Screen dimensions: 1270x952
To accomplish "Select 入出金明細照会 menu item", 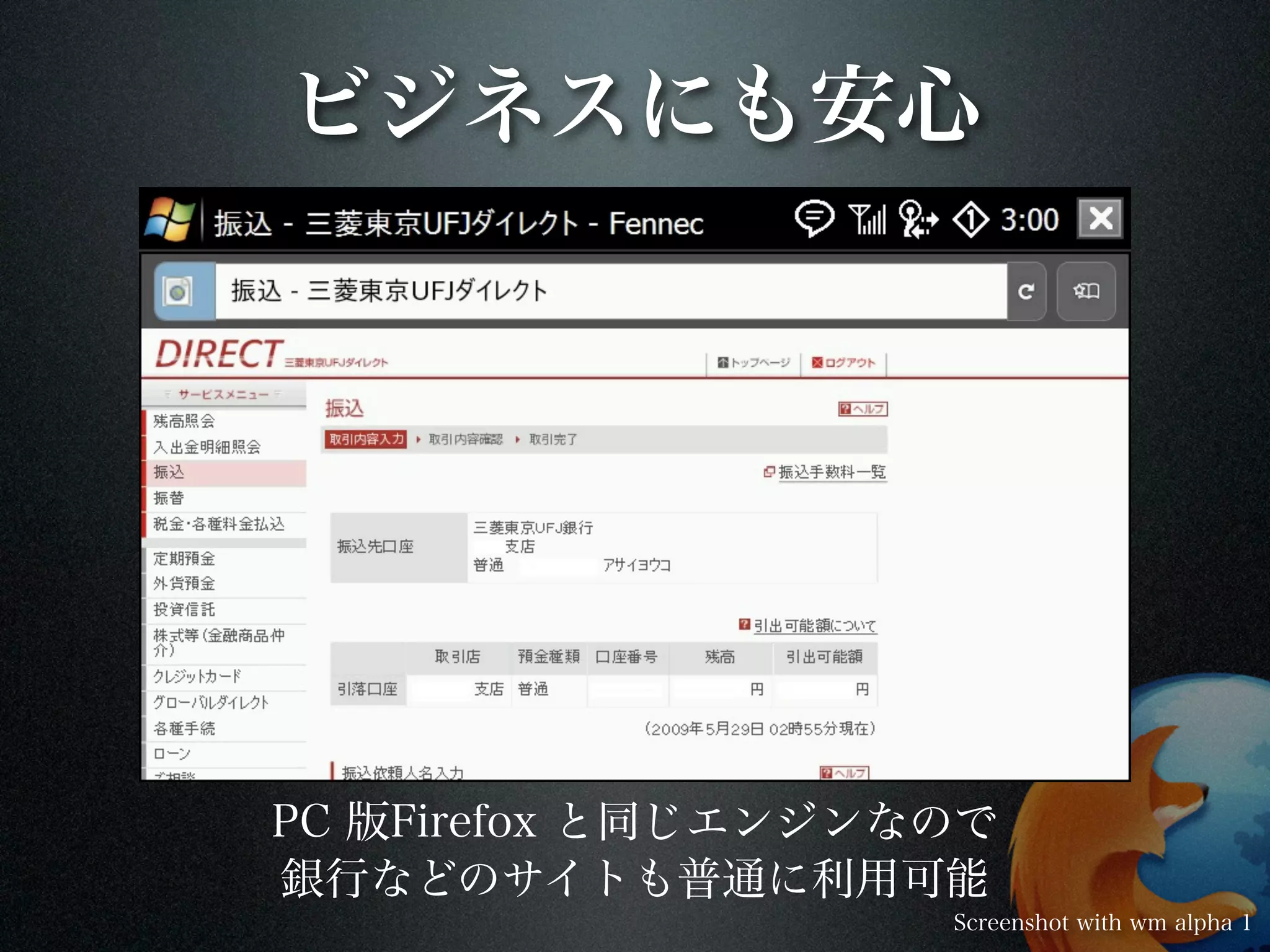I will [207, 447].
